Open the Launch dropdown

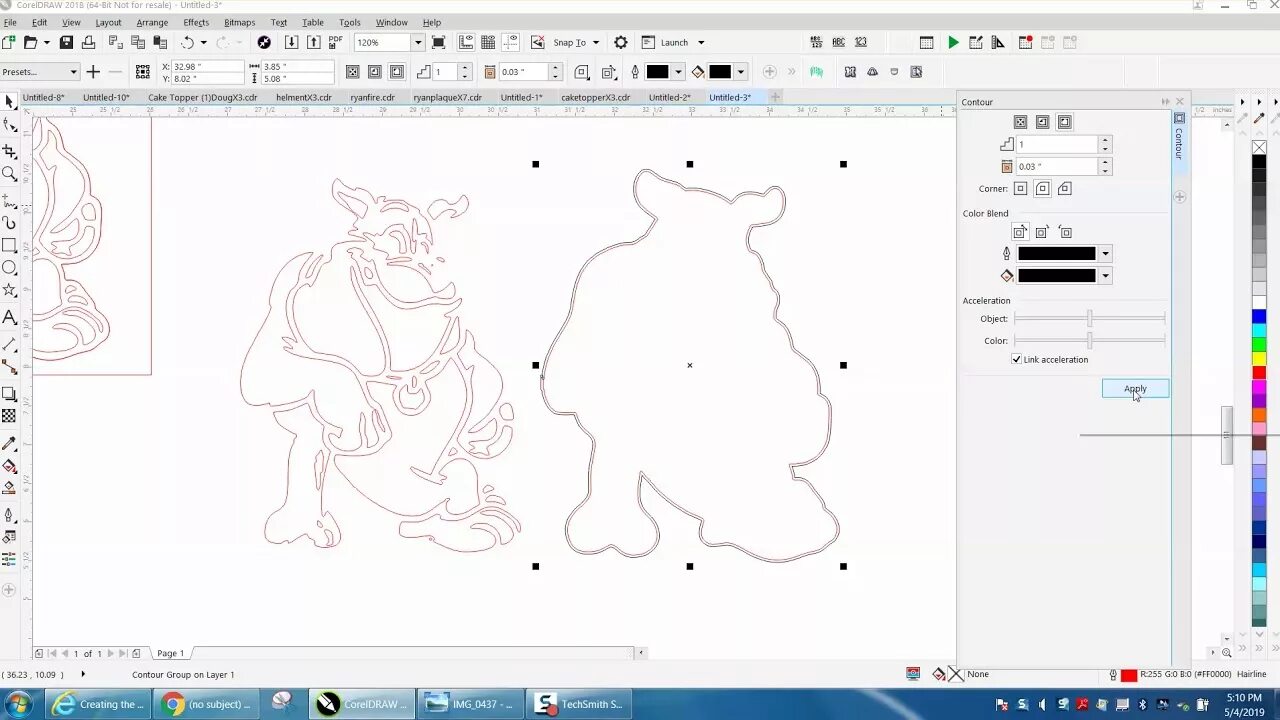point(701,42)
